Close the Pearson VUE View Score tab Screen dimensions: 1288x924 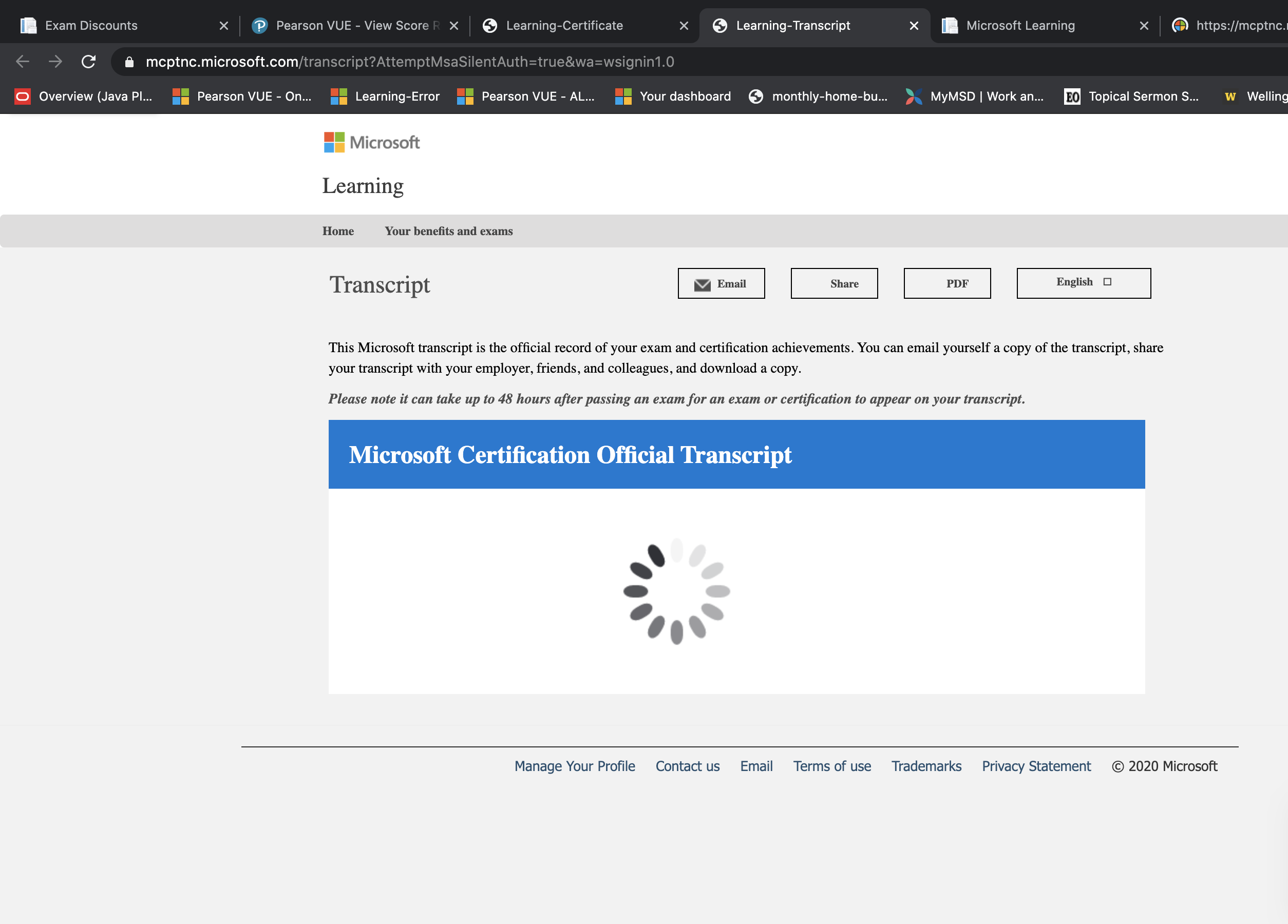[454, 26]
